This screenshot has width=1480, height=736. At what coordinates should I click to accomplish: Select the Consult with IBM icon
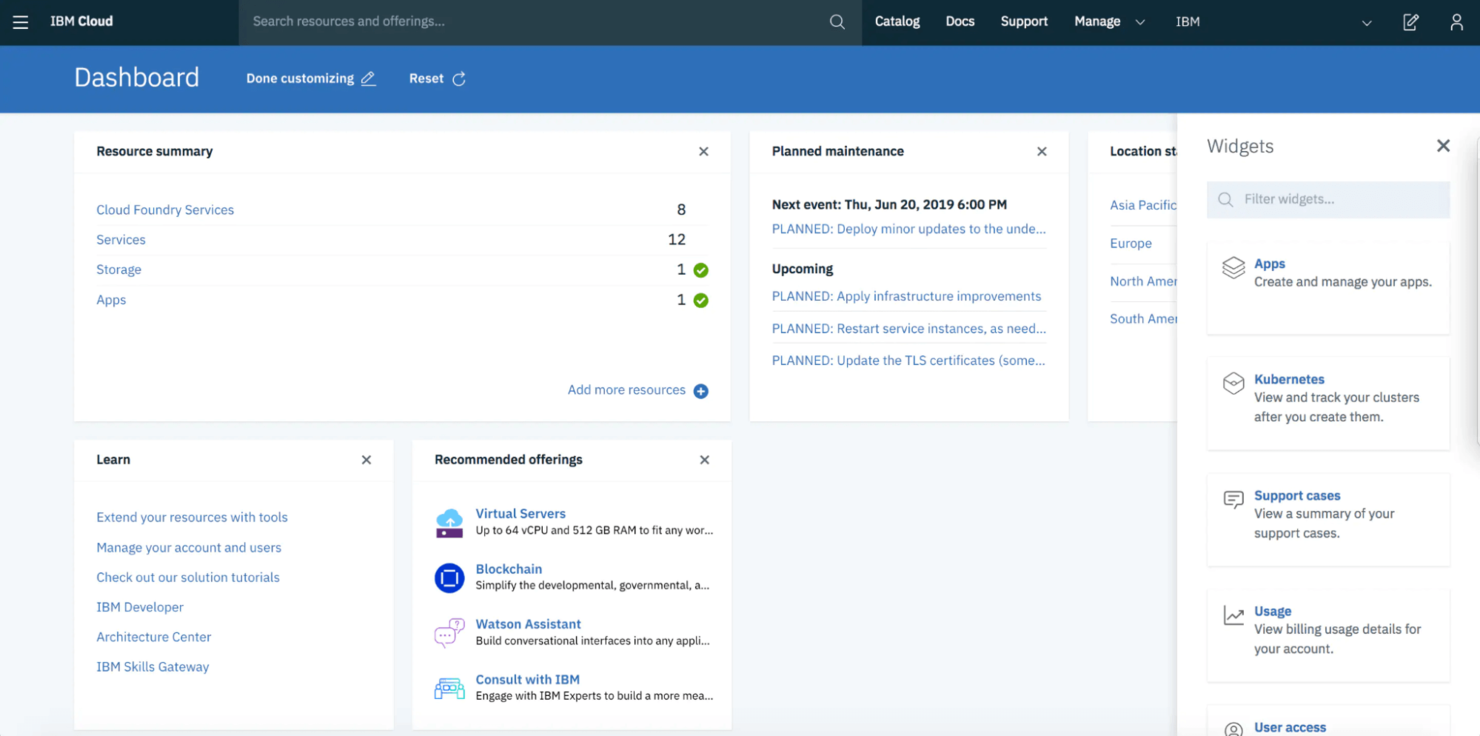tap(449, 687)
